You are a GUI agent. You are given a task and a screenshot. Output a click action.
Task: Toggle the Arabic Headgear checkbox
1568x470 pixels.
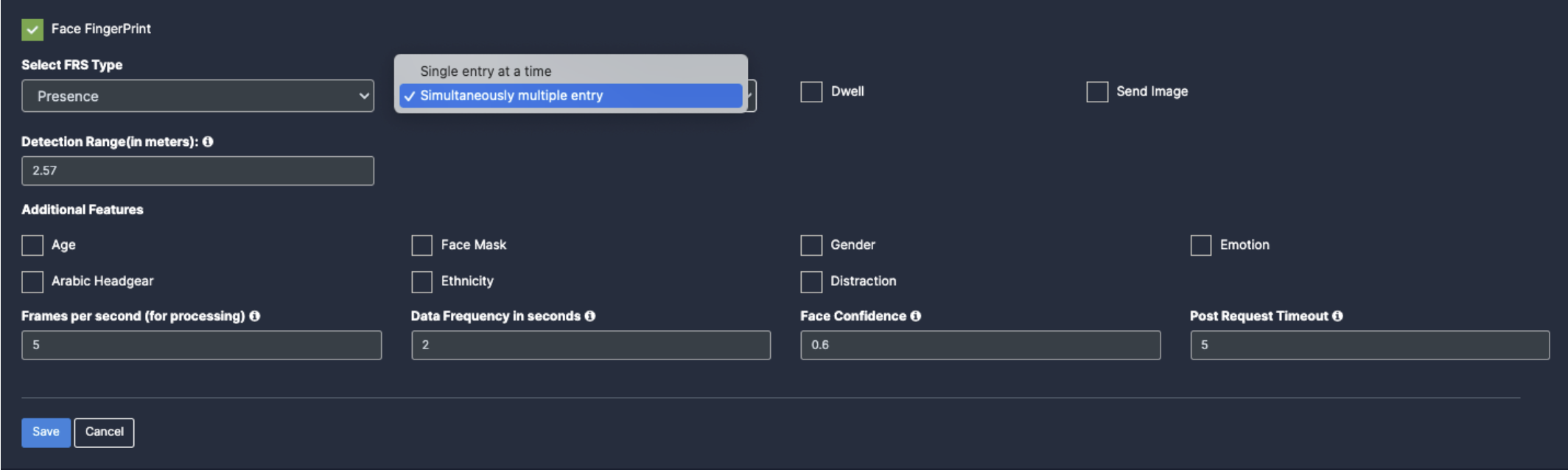[32, 281]
